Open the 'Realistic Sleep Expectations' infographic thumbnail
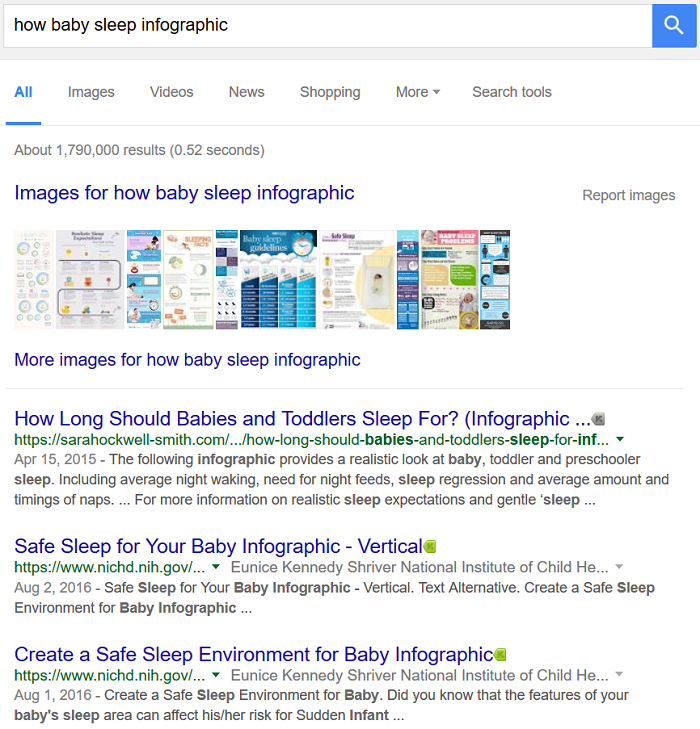The image size is (700, 729). (x=90, y=279)
